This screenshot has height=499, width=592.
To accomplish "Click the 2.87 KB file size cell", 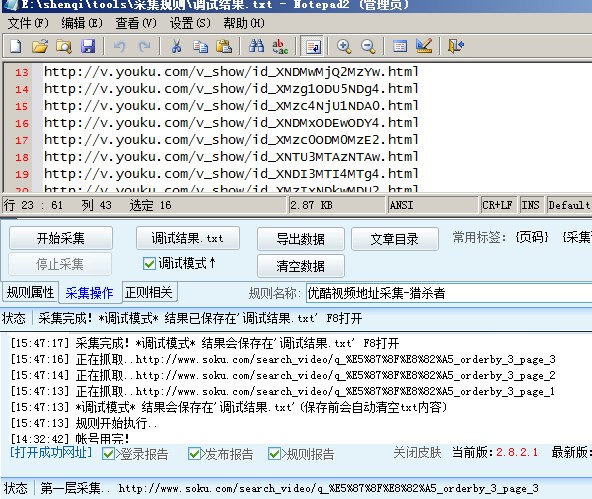I will [336, 205].
